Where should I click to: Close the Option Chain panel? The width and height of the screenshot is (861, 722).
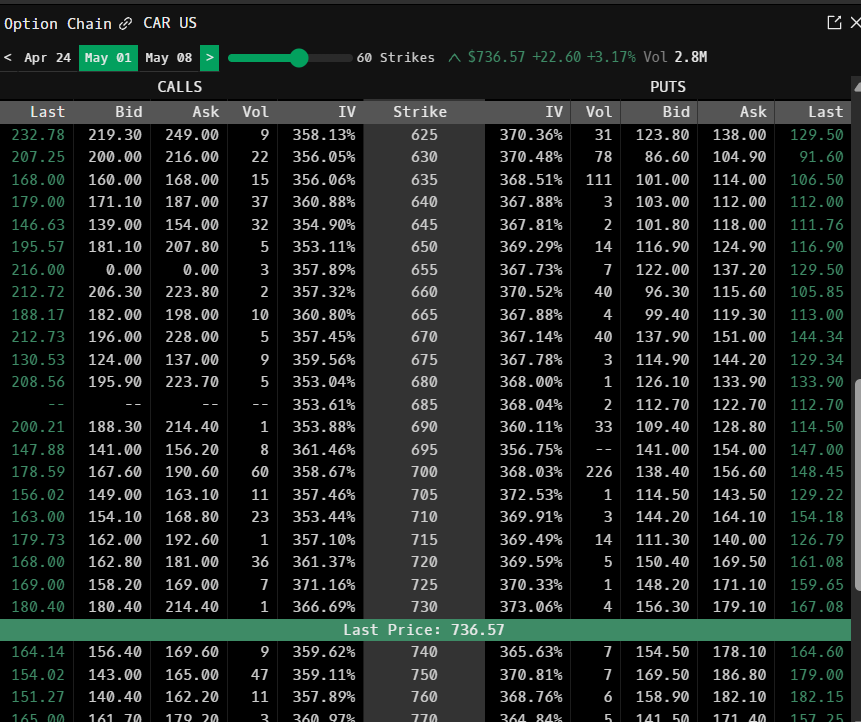pos(855,23)
